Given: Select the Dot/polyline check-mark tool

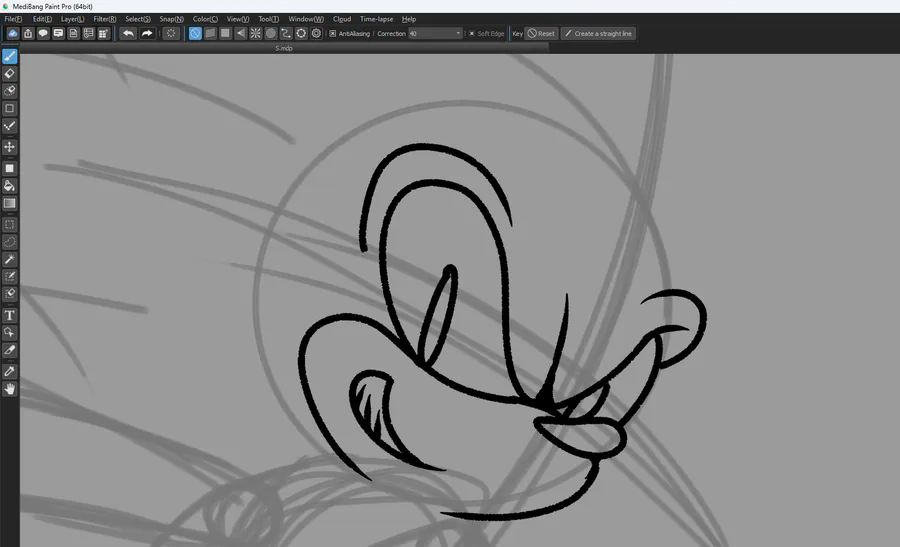Looking at the screenshot, I should [10, 126].
